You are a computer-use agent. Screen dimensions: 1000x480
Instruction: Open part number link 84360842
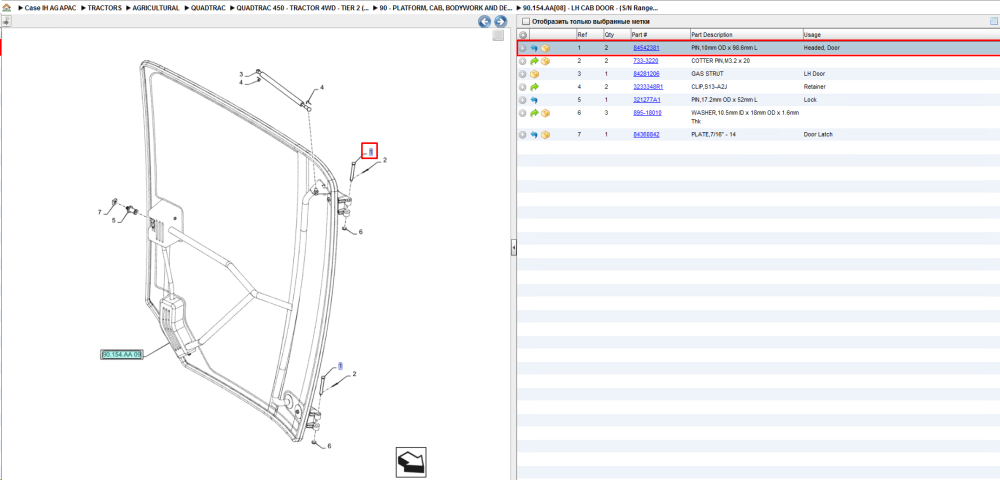pos(646,135)
